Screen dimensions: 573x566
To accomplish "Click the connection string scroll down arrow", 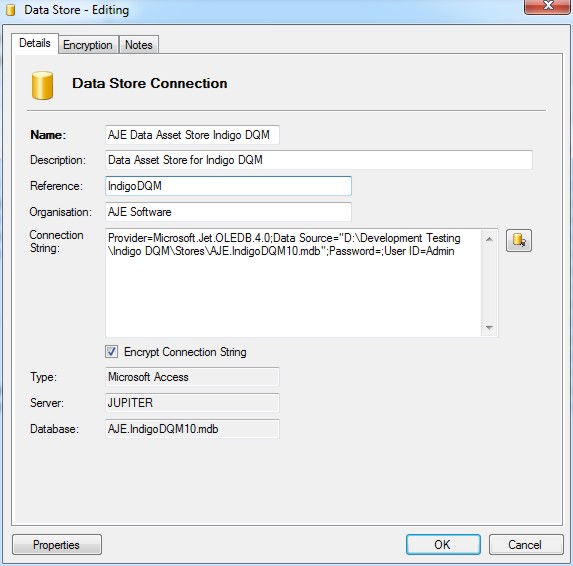I will (489, 327).
